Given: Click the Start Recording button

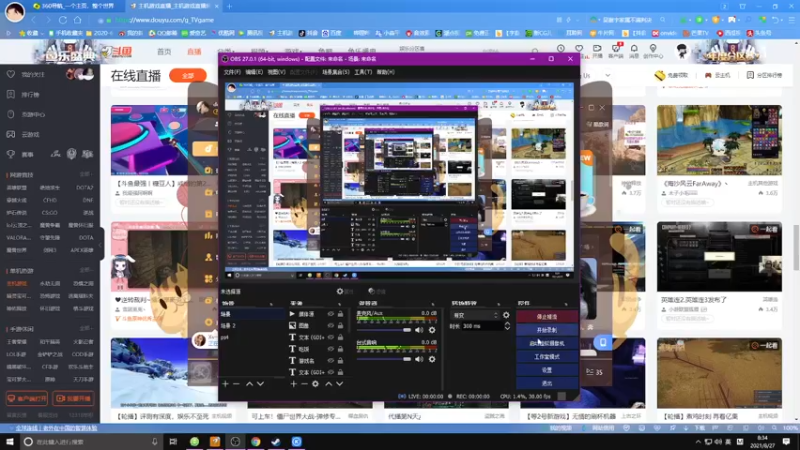Looking at the screenshot, I should pyautogui.click(x=547, y=330).
